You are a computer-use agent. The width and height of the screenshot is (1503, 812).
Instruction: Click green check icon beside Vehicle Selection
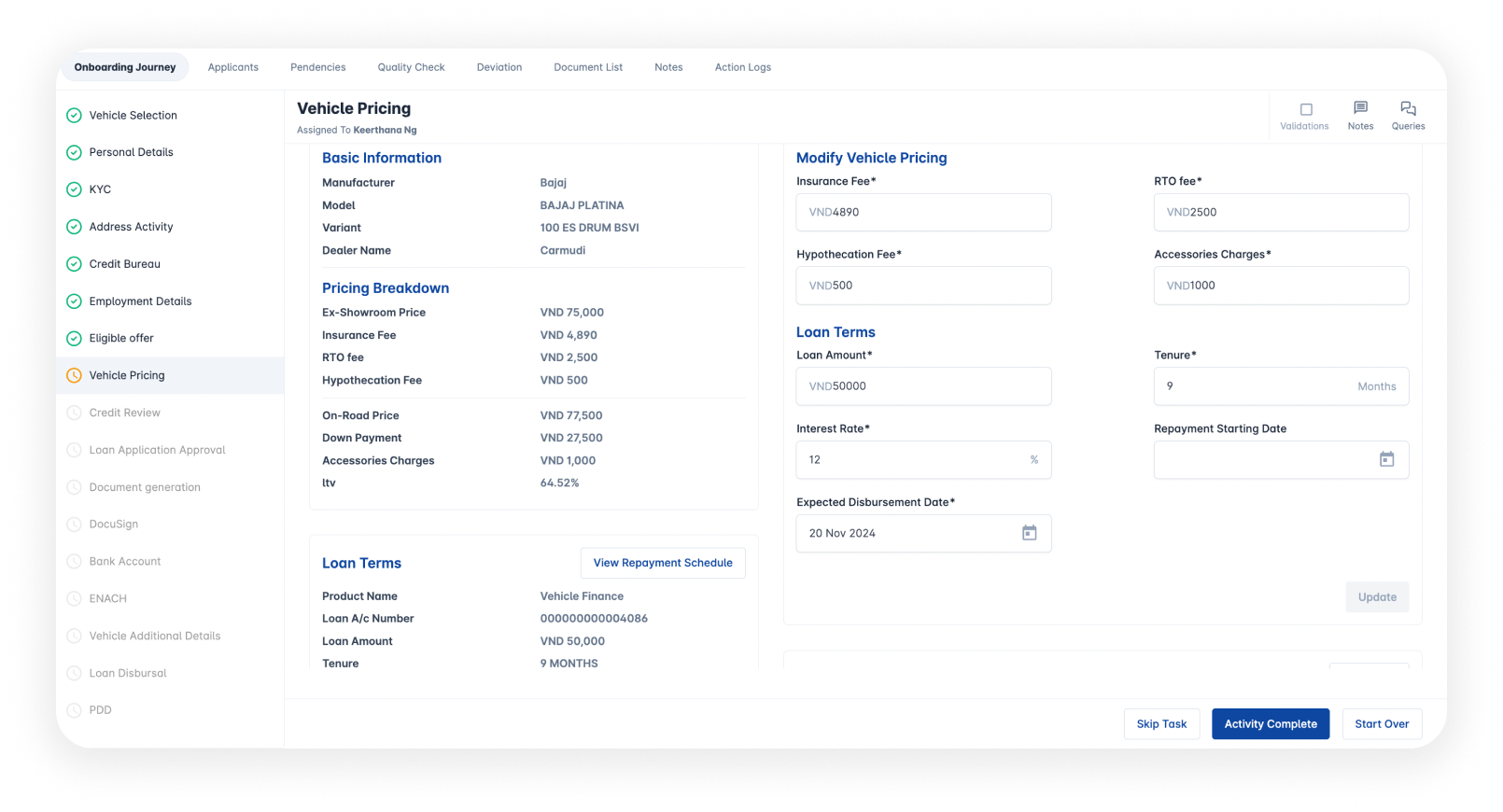75,116
